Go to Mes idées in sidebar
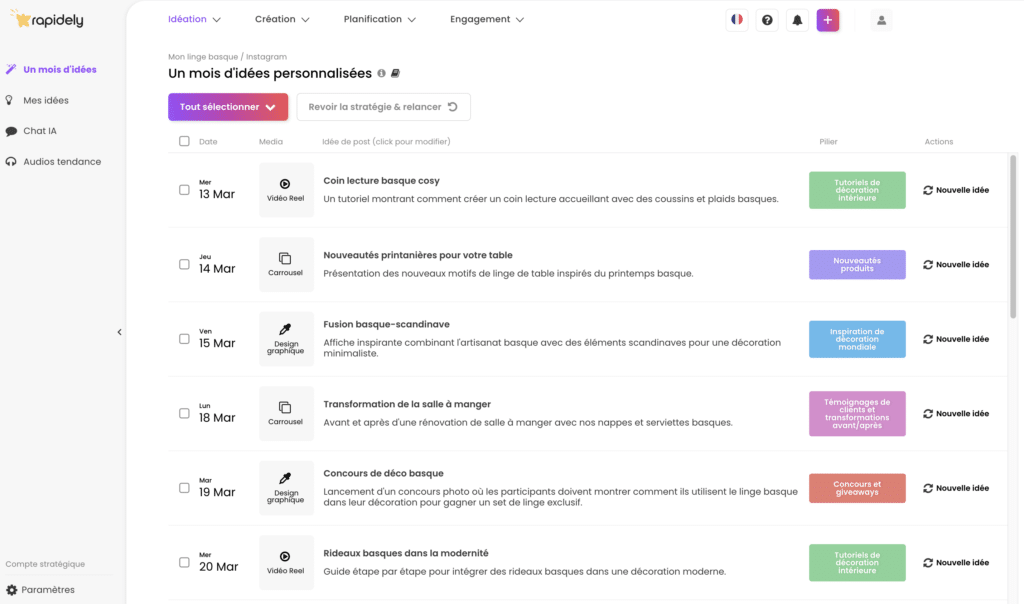This screenshot has height=604, width=1024. pos(46,100)
